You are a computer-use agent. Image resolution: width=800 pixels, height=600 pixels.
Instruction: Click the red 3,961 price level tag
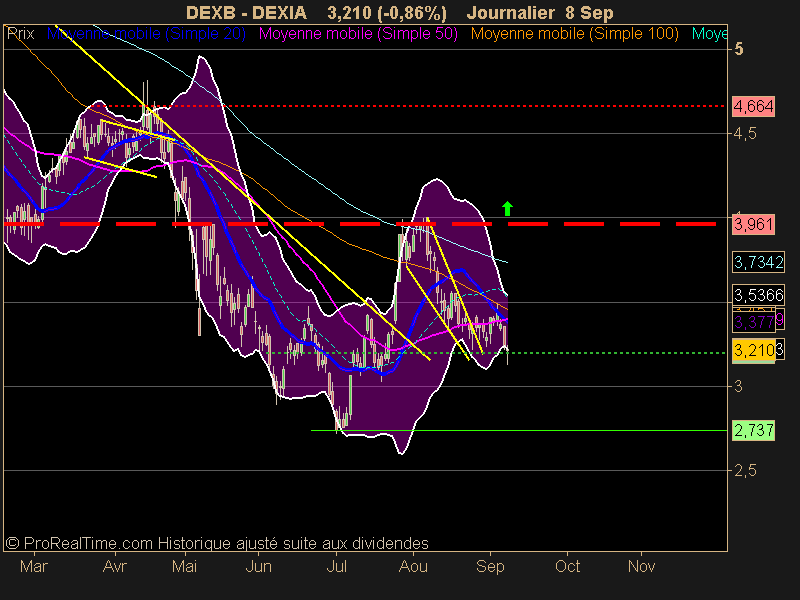[x=754, y=224]
